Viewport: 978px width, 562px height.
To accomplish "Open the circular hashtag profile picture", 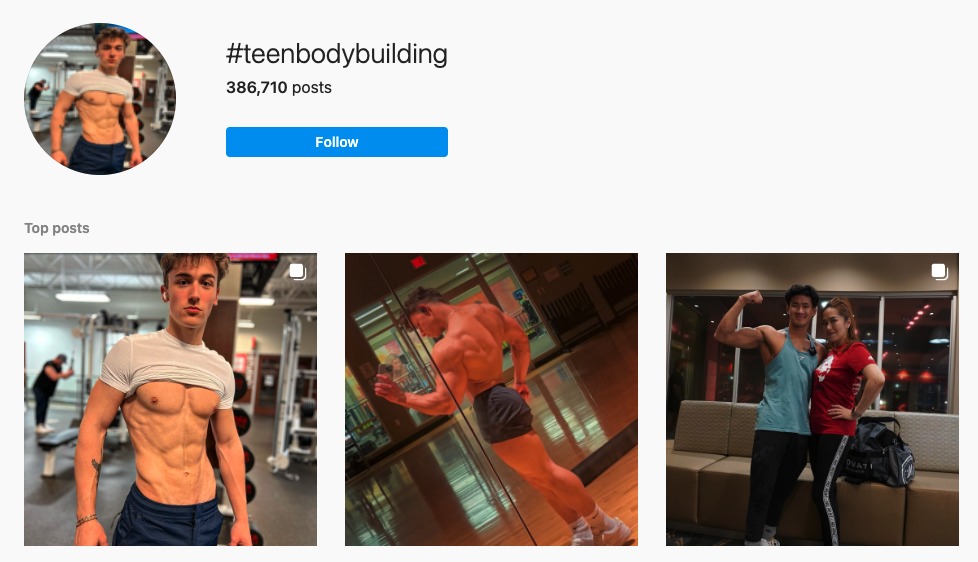I will [100, 99].
